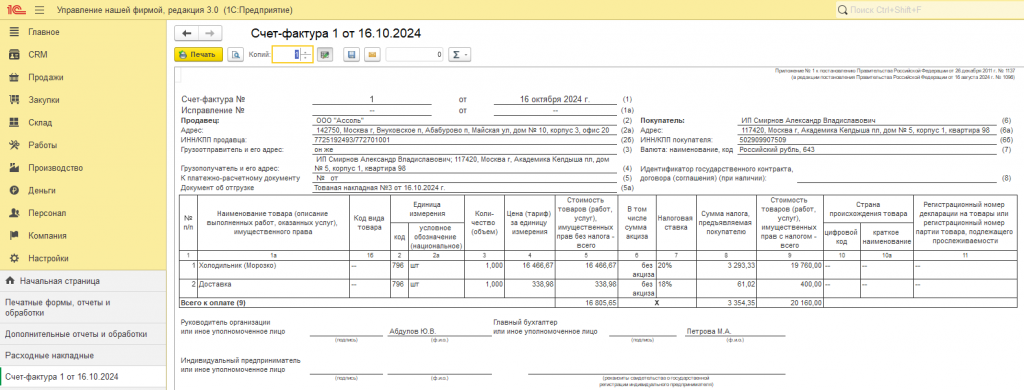Image resolution: width=1024 pixels, height=390 pixels.
Task: Save the invoice using the floppy disk icon
Action: (351, 55)
